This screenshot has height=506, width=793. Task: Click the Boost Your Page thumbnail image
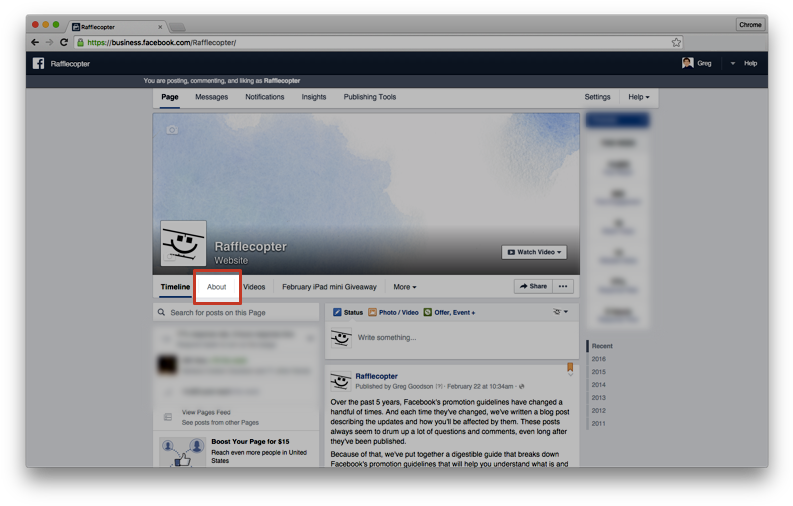point(182,451)
